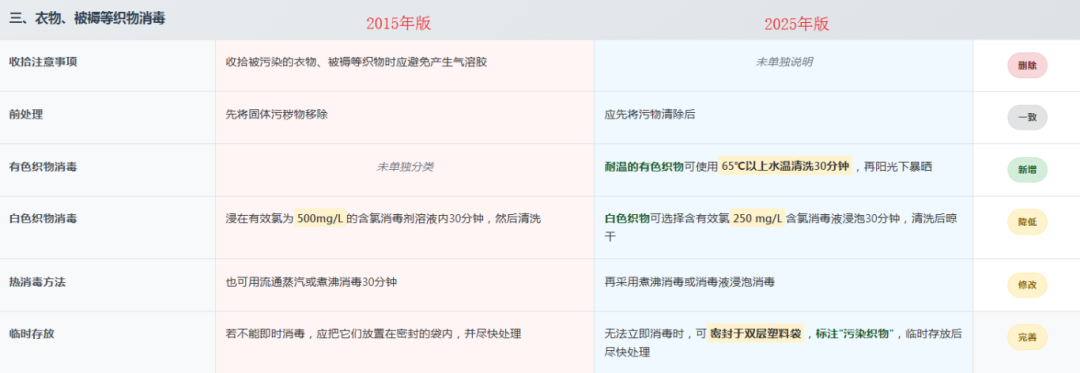Select the row label 临时存放
Viewport: 1080px width, 373px height.
click(32, 334)
